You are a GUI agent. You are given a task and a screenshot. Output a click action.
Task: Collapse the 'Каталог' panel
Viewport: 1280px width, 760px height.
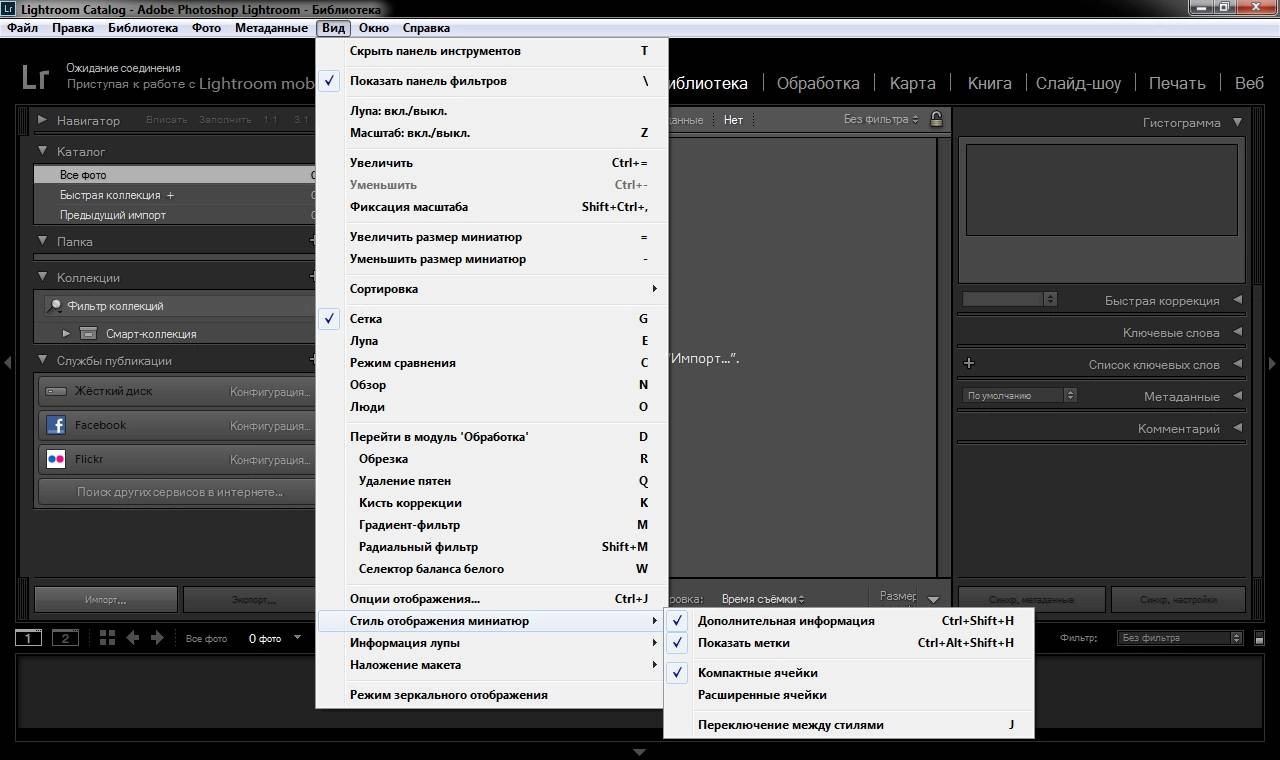(43, 152)
